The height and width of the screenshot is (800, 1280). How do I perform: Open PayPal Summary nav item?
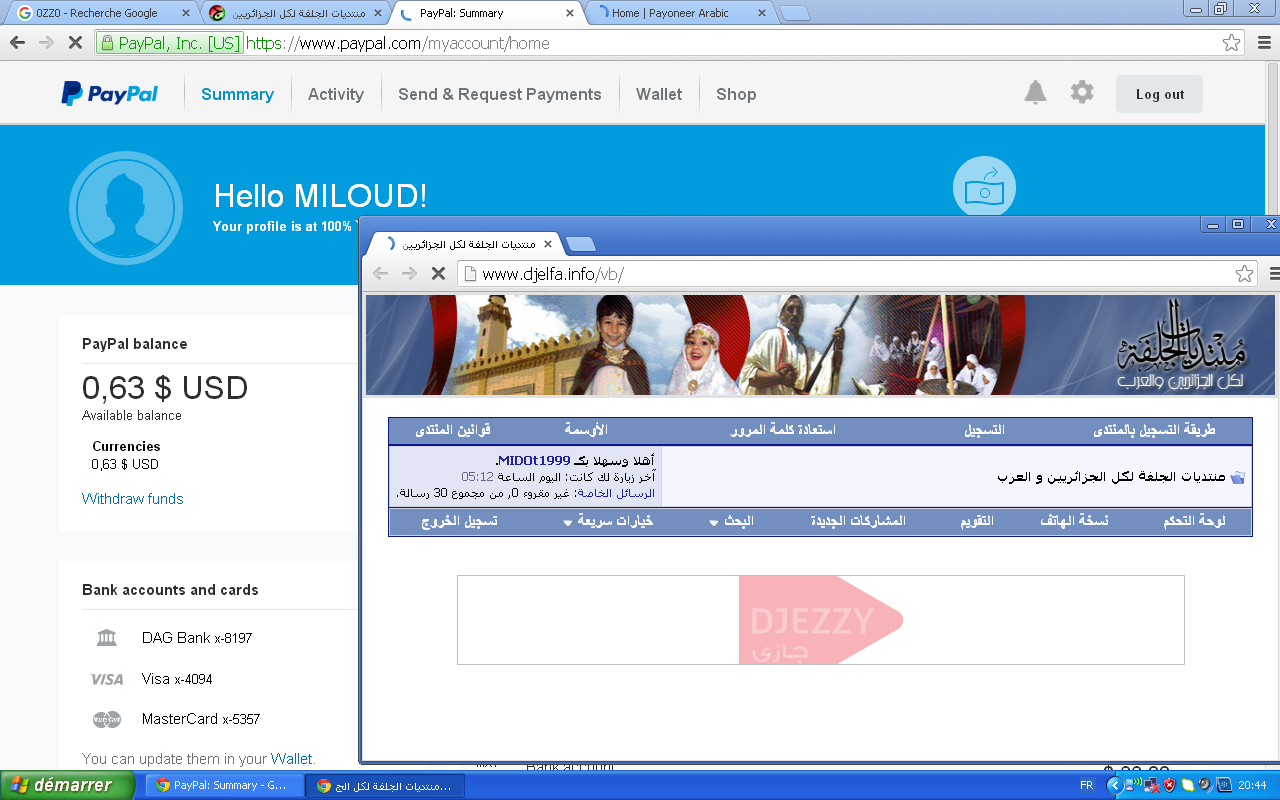(x=237, y=94)
